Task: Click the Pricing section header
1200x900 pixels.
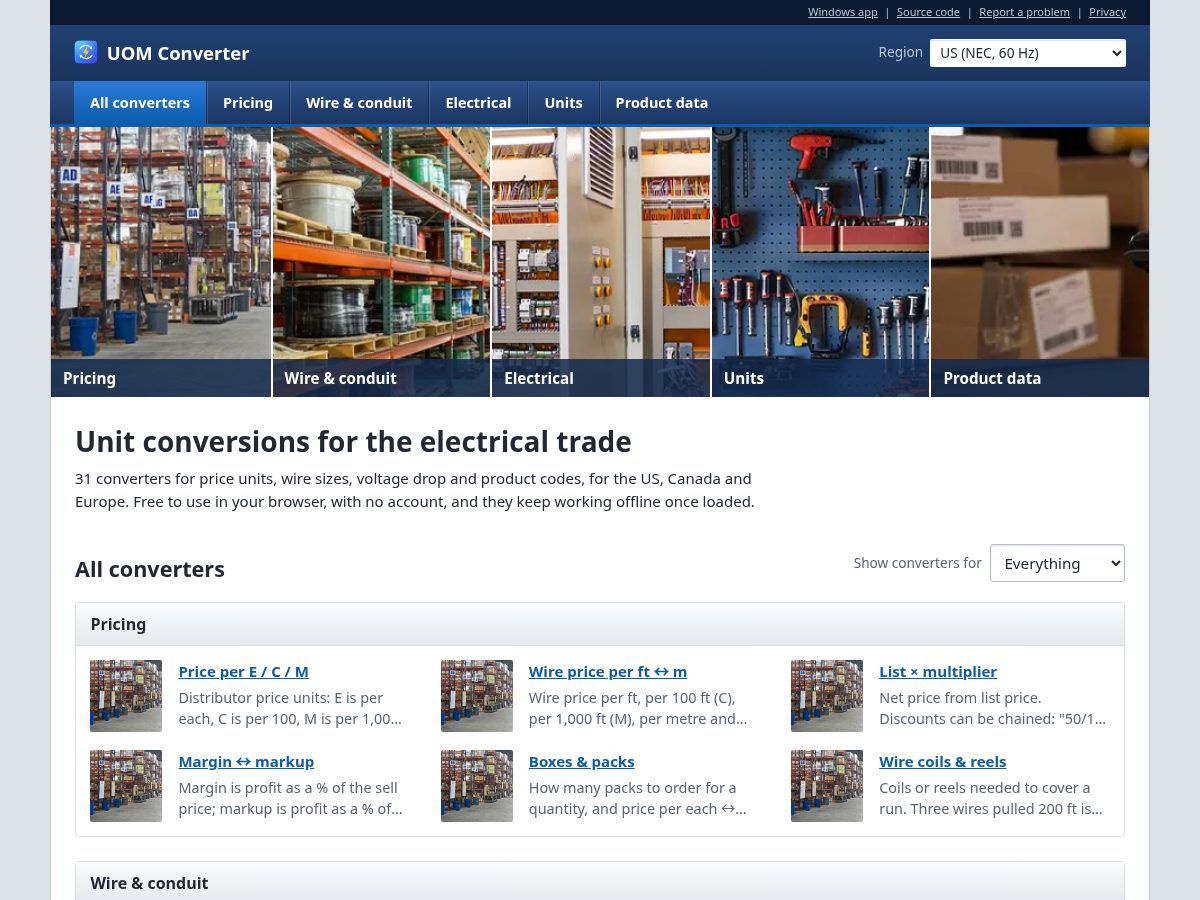Action: click(600, 624)
